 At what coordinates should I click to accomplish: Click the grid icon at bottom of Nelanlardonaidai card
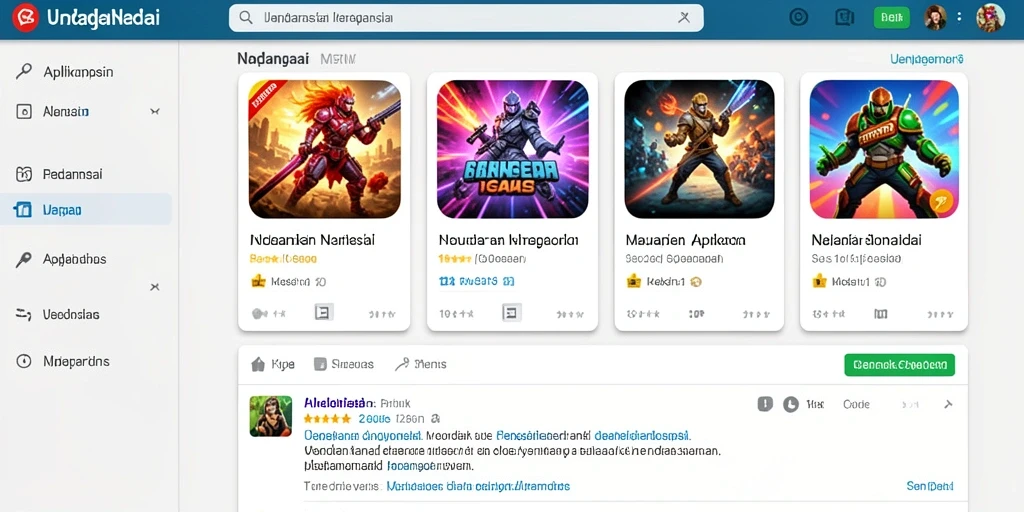pyautogui.click(x=881, y=314)
